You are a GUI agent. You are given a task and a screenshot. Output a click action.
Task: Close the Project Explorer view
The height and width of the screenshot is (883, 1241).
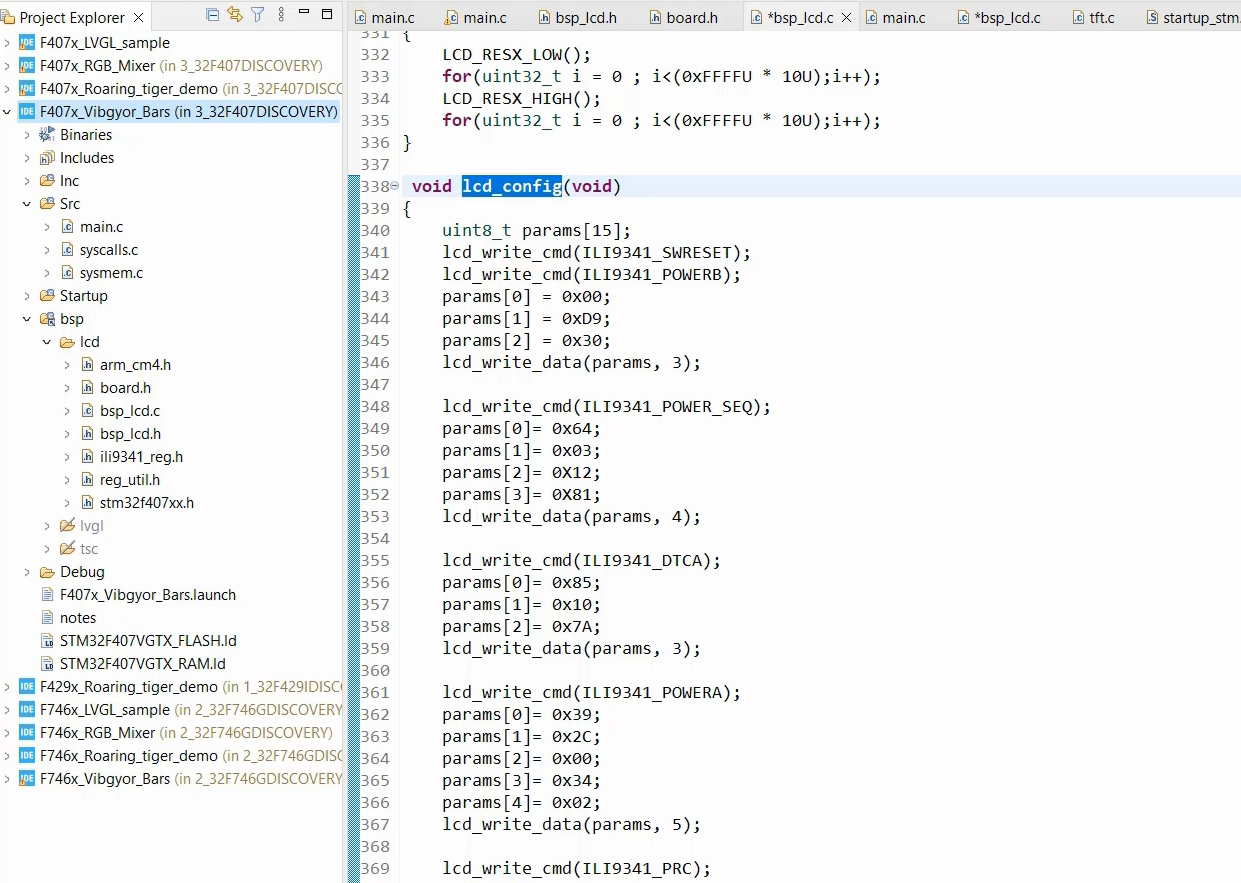(138, 18)
